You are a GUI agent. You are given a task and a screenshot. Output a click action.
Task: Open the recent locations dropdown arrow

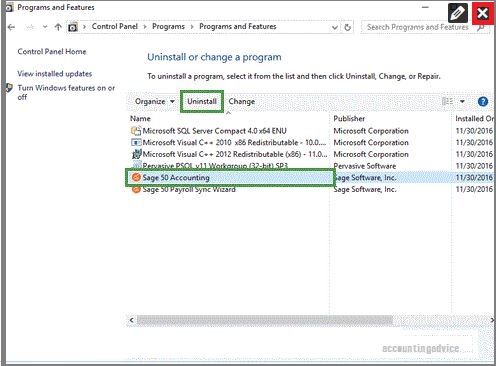click(45, 27)
